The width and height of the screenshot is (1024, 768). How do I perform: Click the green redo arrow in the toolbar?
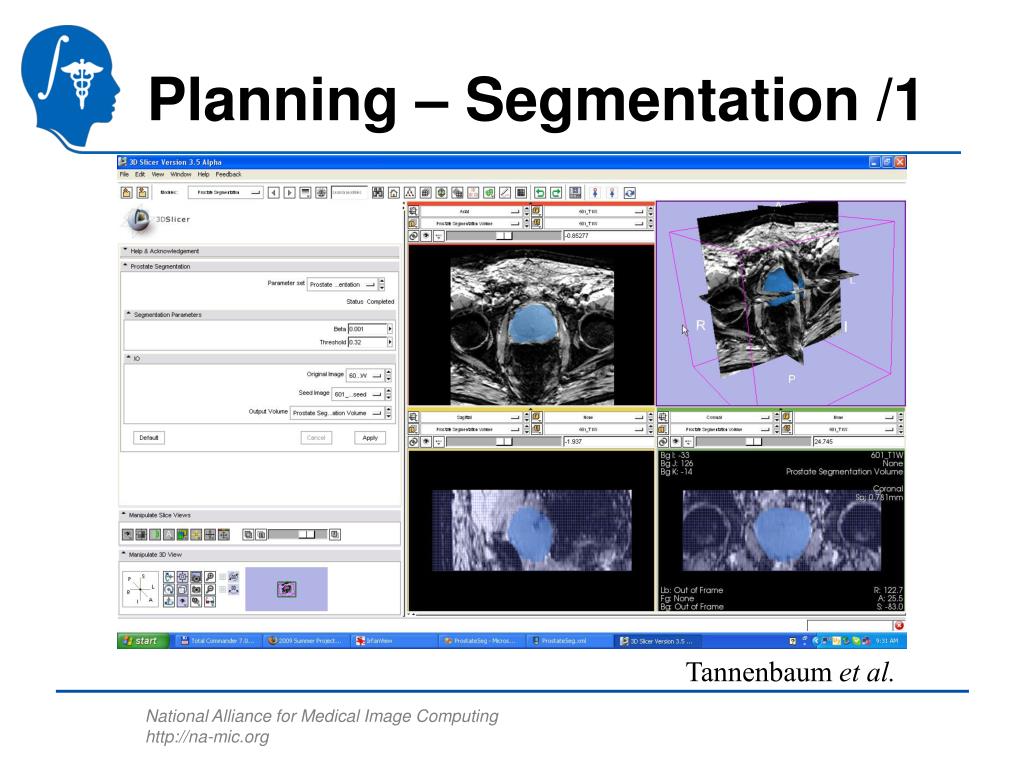[556, 193]
